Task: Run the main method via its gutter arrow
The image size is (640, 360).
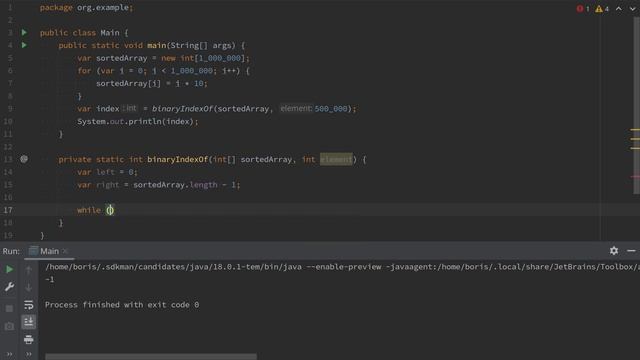Action: tap(24, 45)
